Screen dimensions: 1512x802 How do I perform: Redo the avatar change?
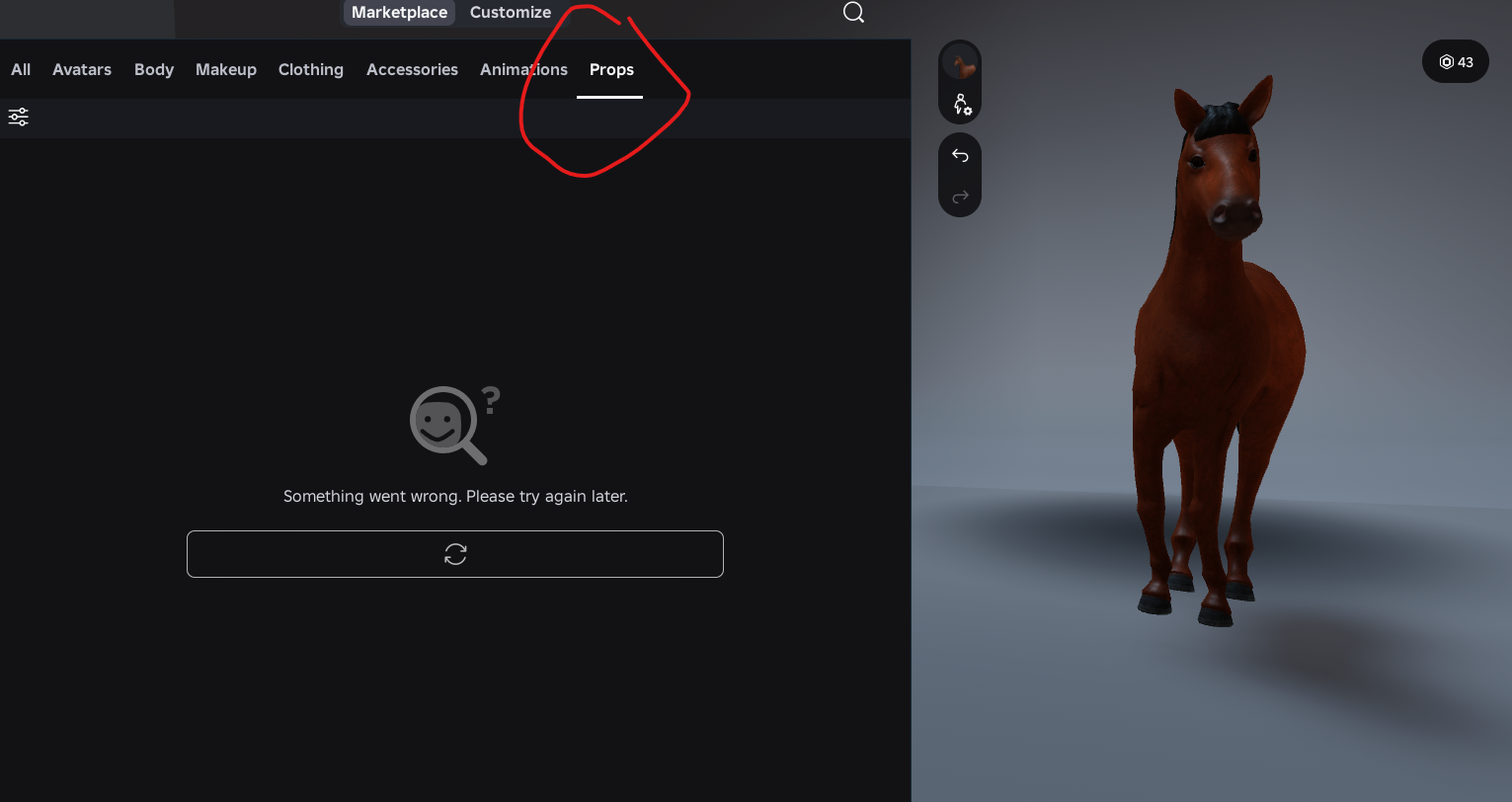click(960, 197)
